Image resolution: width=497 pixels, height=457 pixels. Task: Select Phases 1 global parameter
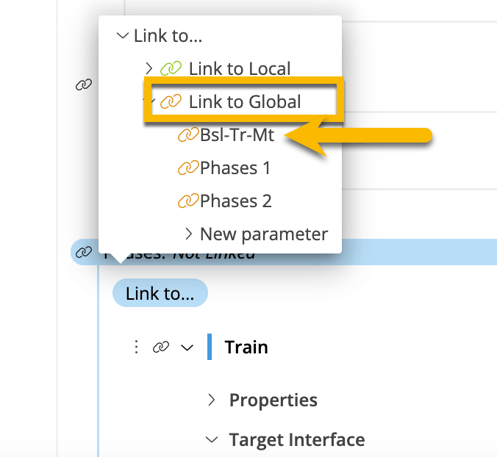click(235, 168)
